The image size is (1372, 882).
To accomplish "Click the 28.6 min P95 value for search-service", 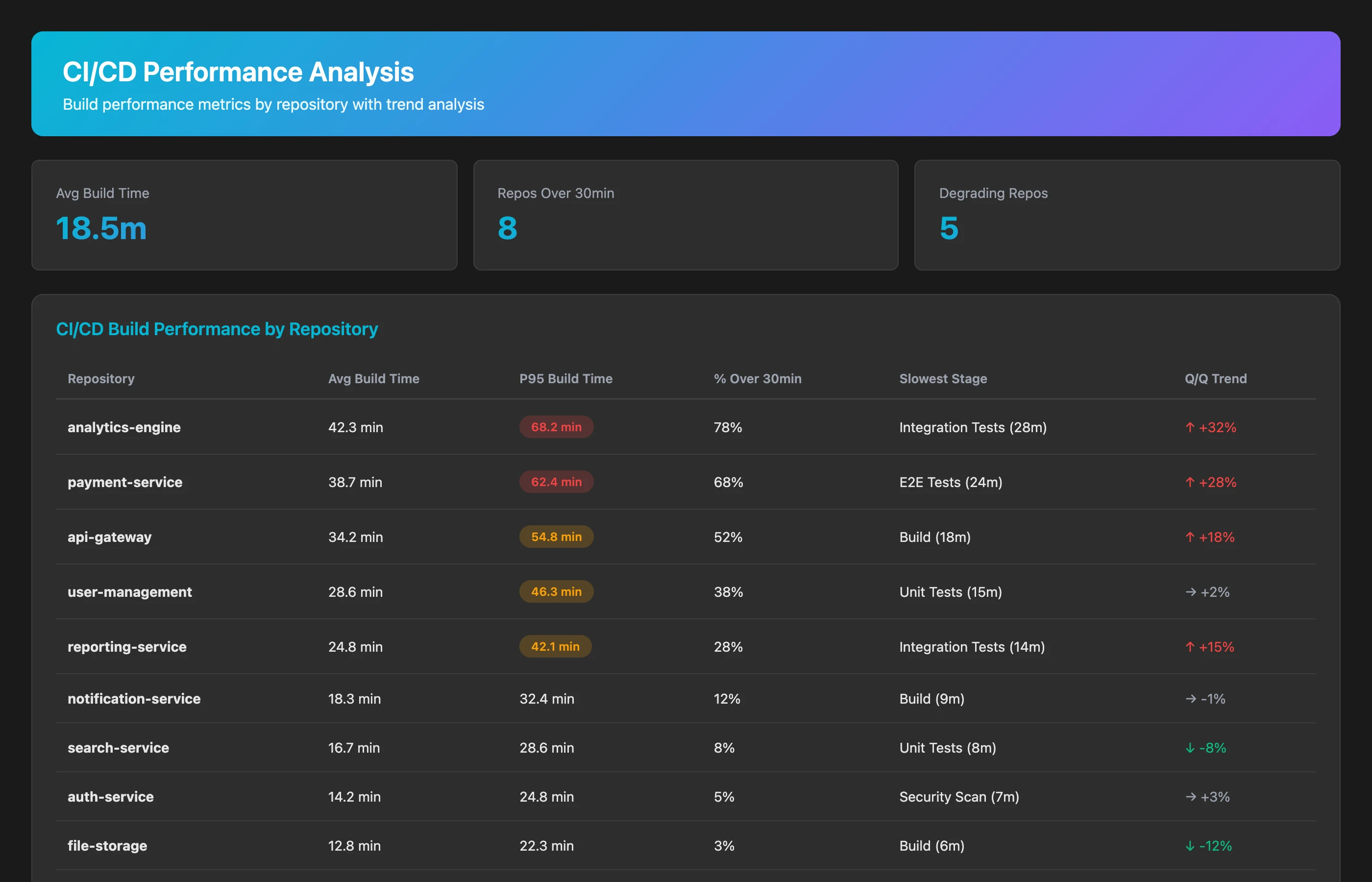I will click(547, 747).
